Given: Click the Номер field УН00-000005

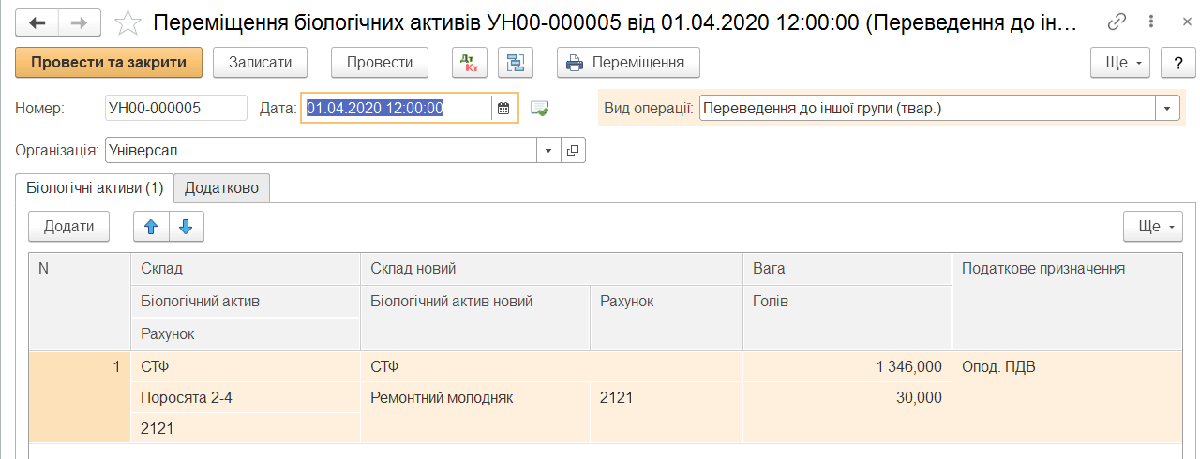Looking at the screenshot, I should pos(175,108).
